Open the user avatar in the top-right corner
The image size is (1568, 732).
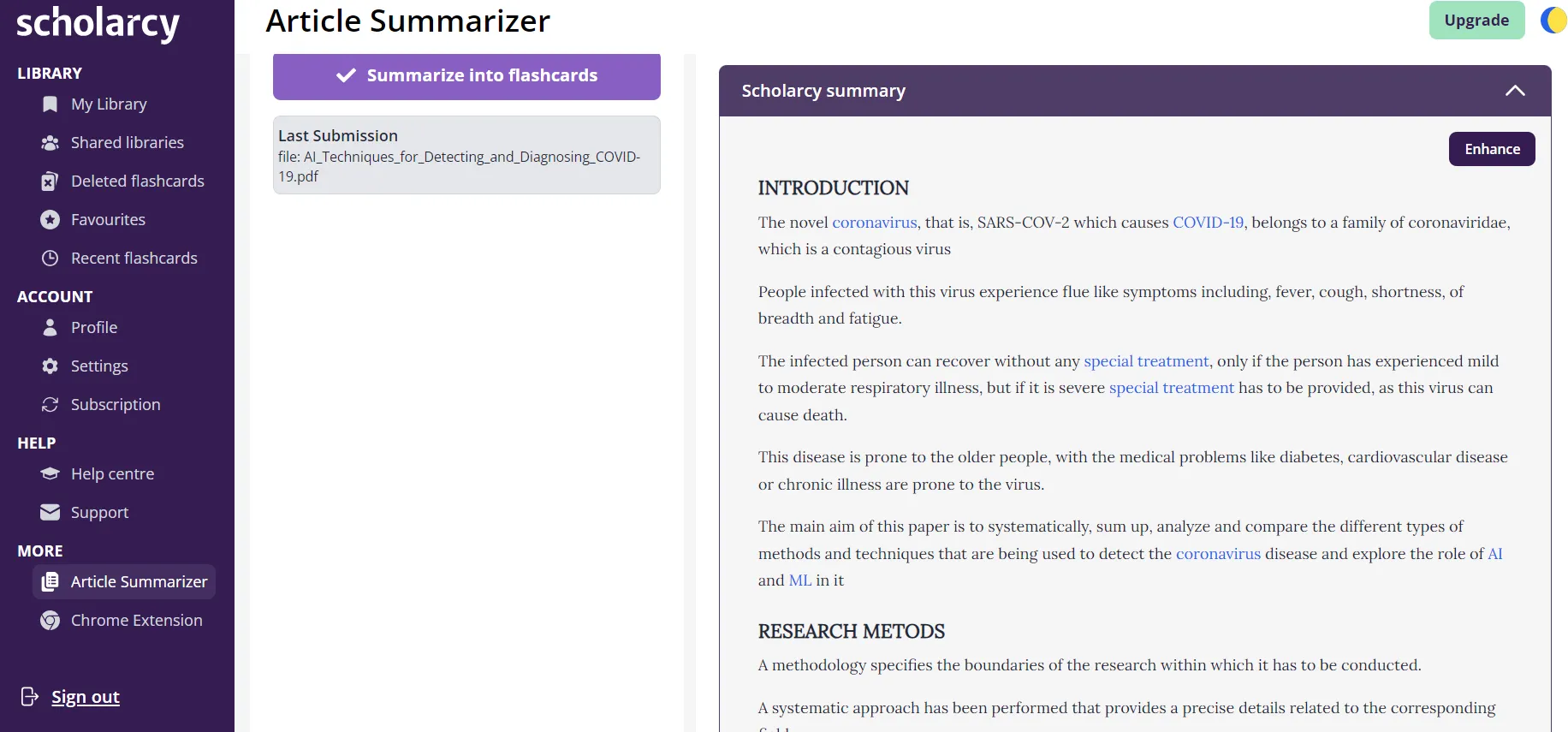(x=1553, y=20)
